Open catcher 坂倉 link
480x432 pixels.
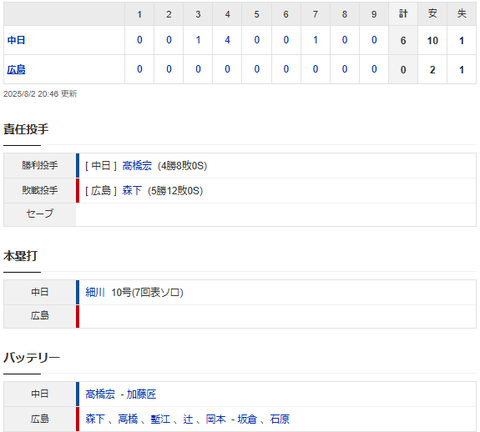[247, 419]
